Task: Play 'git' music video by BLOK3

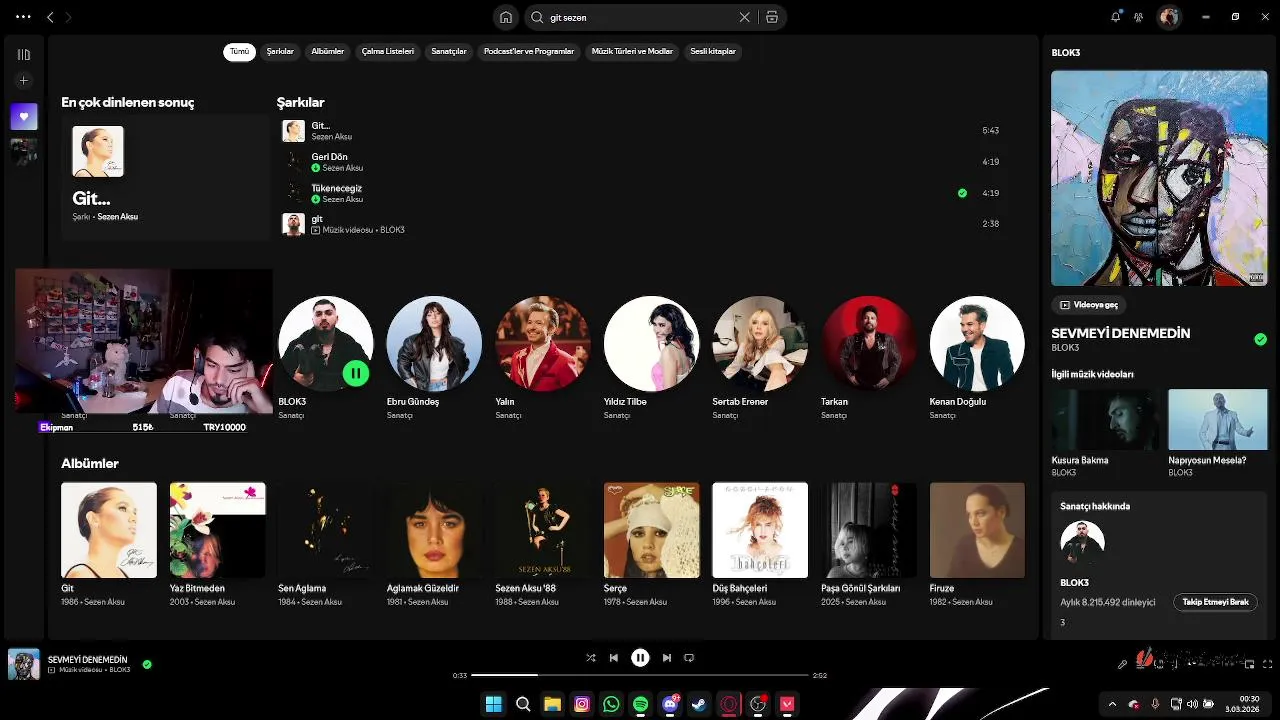Action: pyautogui.click(x=640, y=224)
